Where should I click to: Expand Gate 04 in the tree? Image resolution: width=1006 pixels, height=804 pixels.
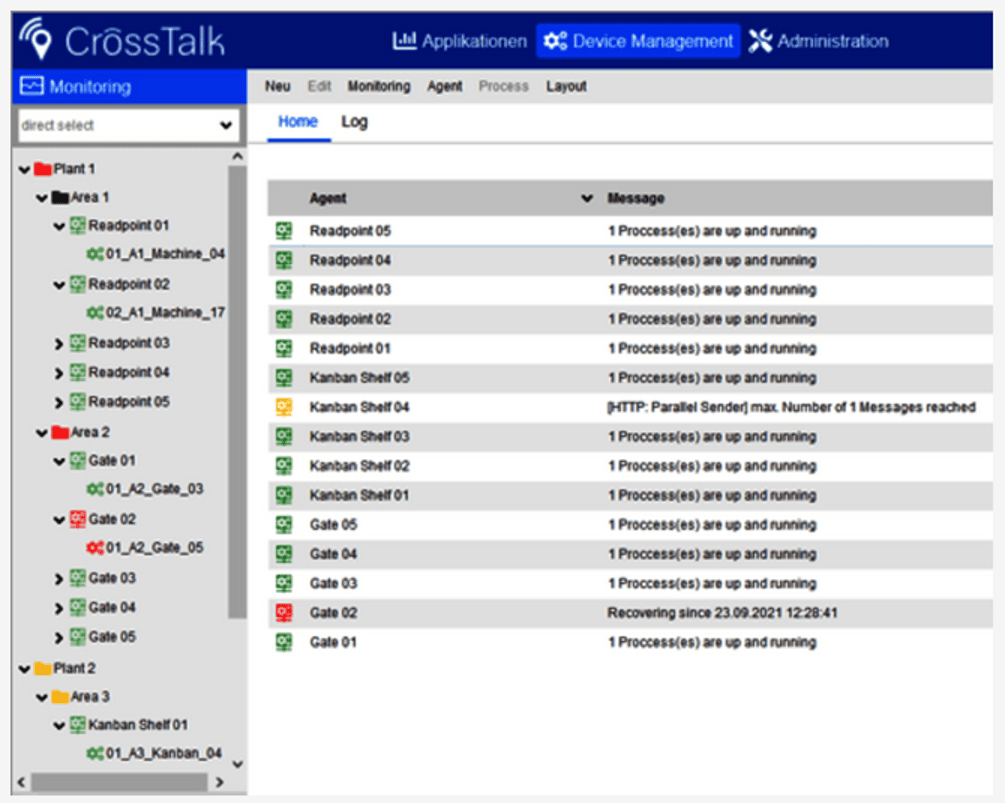[x=58, y=608]
